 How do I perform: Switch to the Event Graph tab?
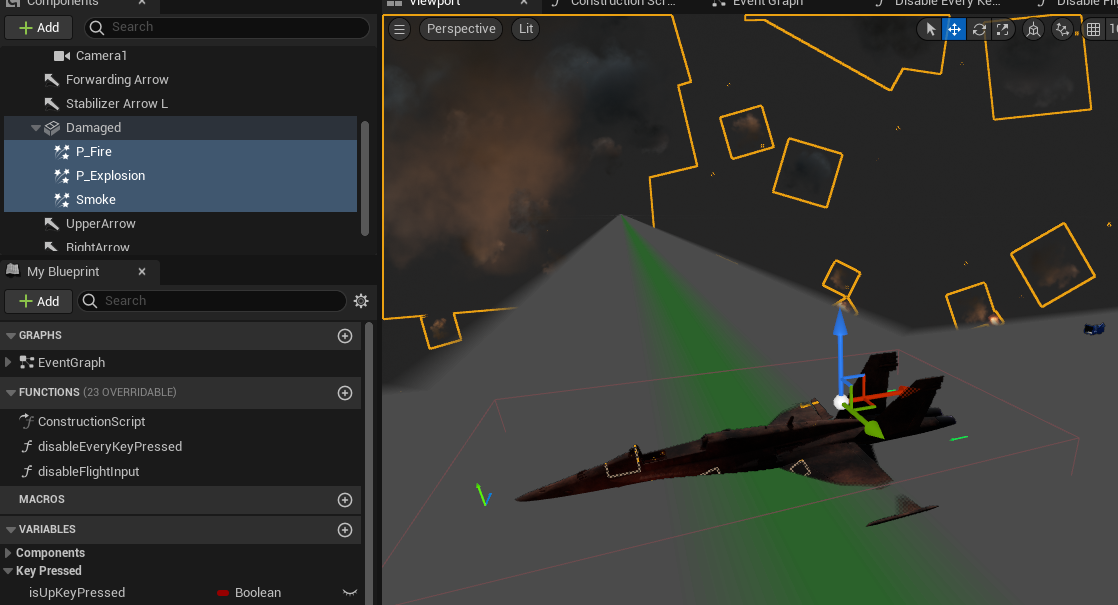coord(767,4)
